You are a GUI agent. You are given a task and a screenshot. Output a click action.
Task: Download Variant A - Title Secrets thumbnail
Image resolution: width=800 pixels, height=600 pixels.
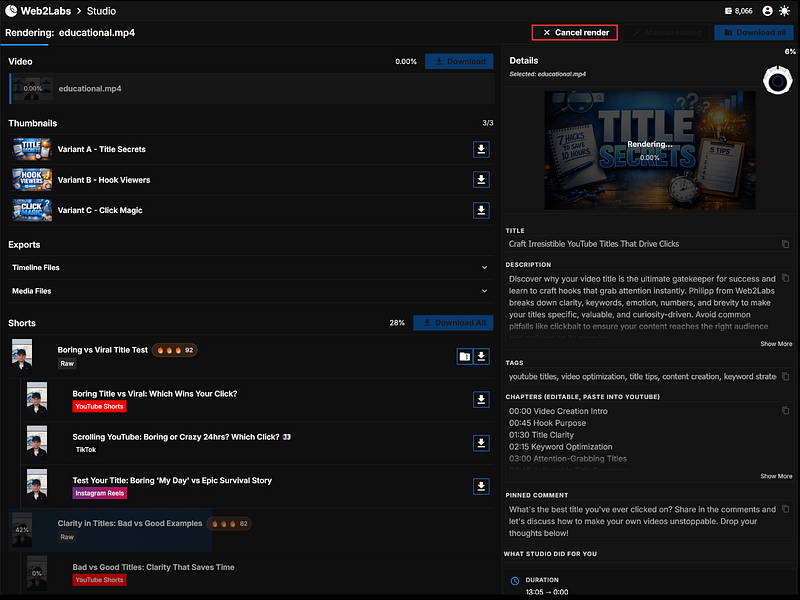coord(481,149)
